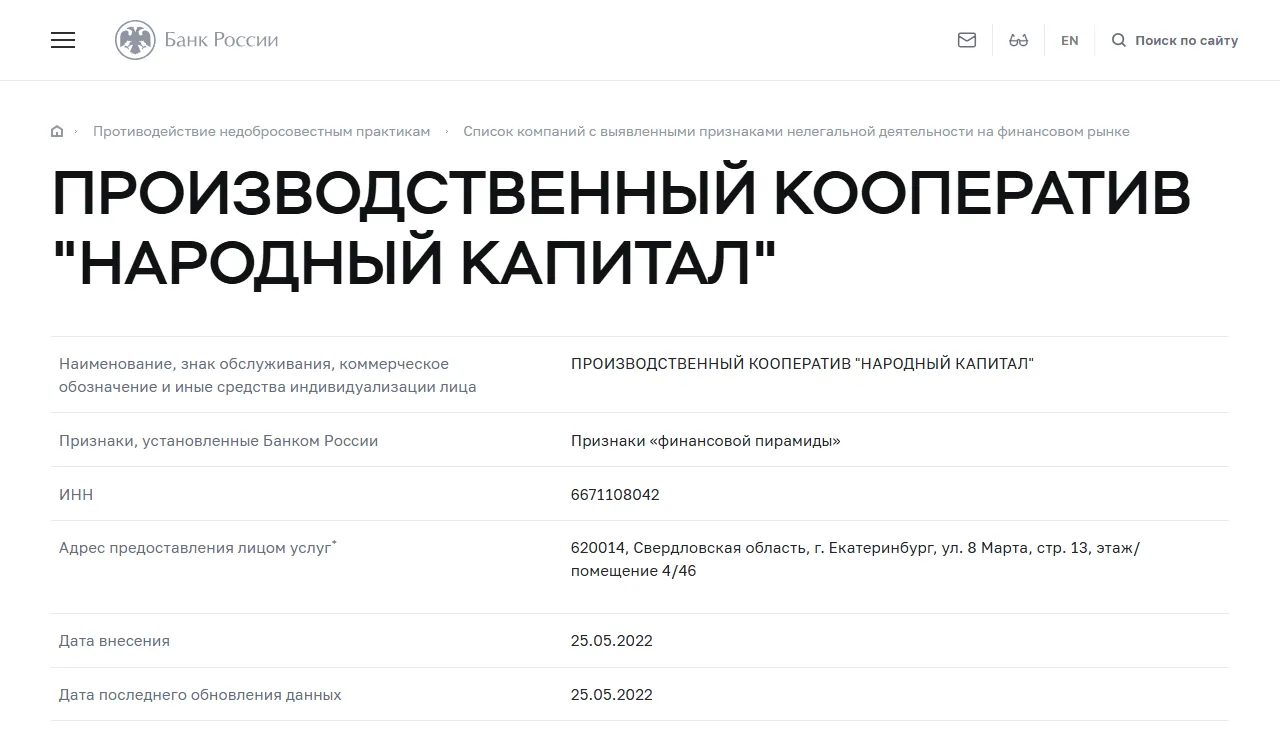Image resolution: width=1280 pixels, height=750 pixels.
Task: Click the magnifier search icon
Action: pyautogui.click(x=1119, y=40)
